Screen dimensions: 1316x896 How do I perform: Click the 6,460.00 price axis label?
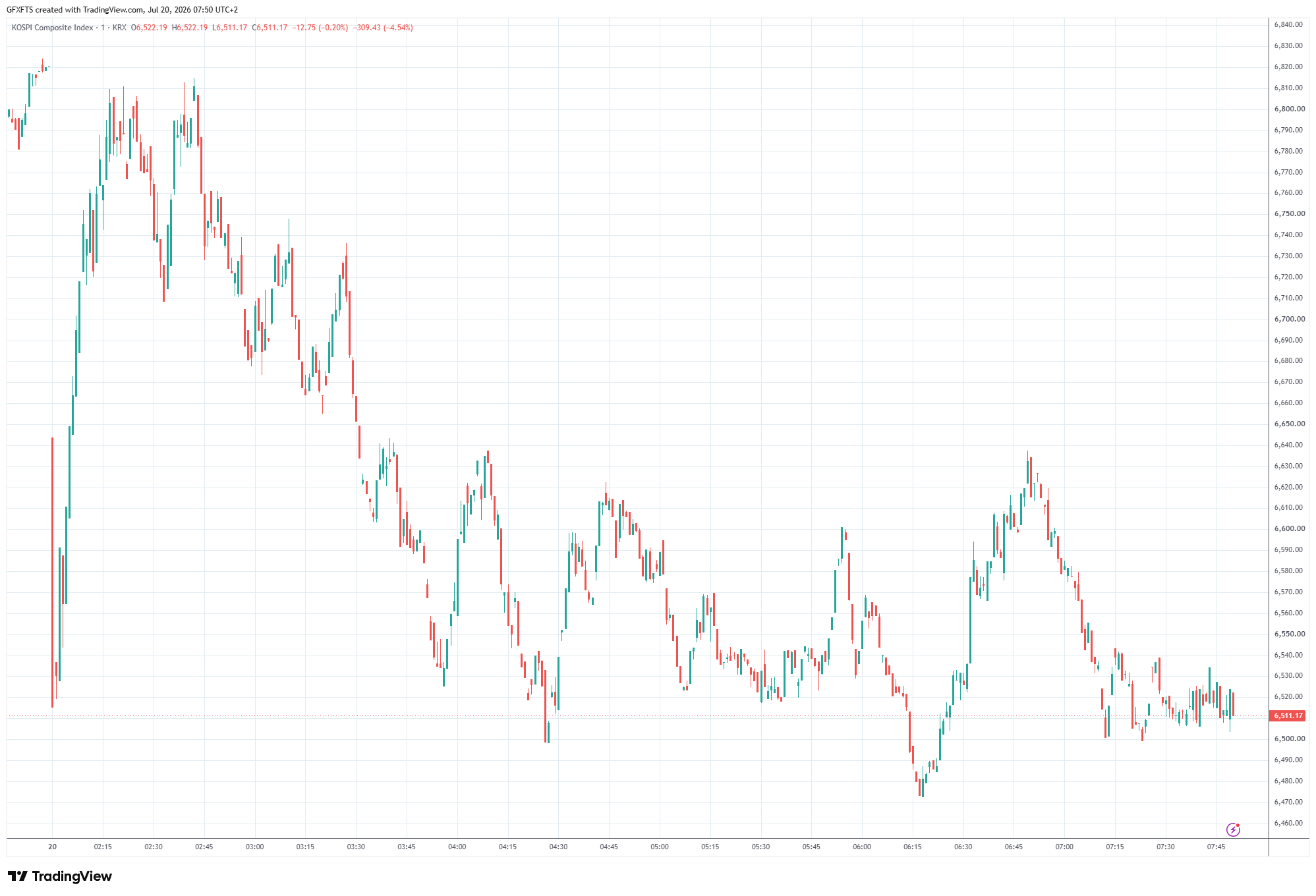coord(1288,824)
